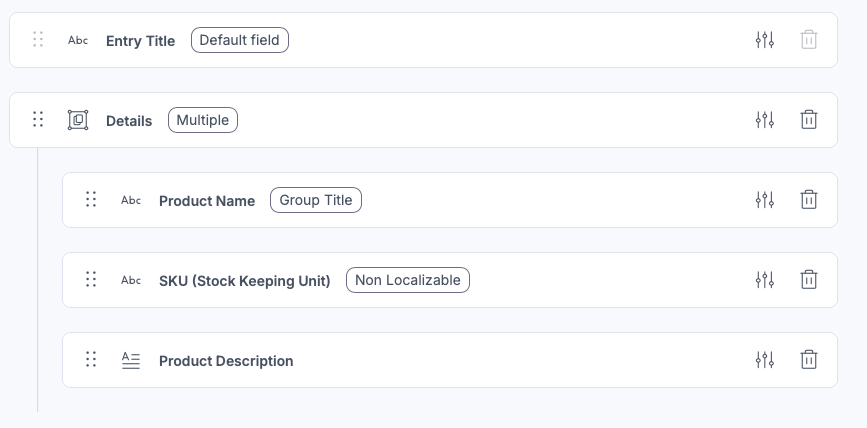The height and width of the screenshot is (428, 867).
Task: Click the Multiple badge on Details
Action: 203,120
